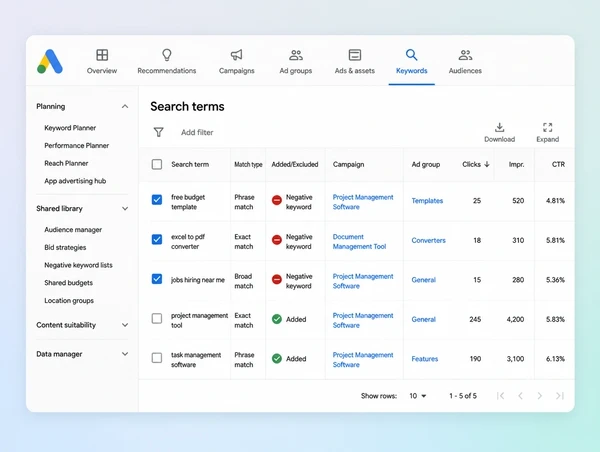The image size is (600, 452).
Task: Open the Ads & assets icon
Action: 355,55
